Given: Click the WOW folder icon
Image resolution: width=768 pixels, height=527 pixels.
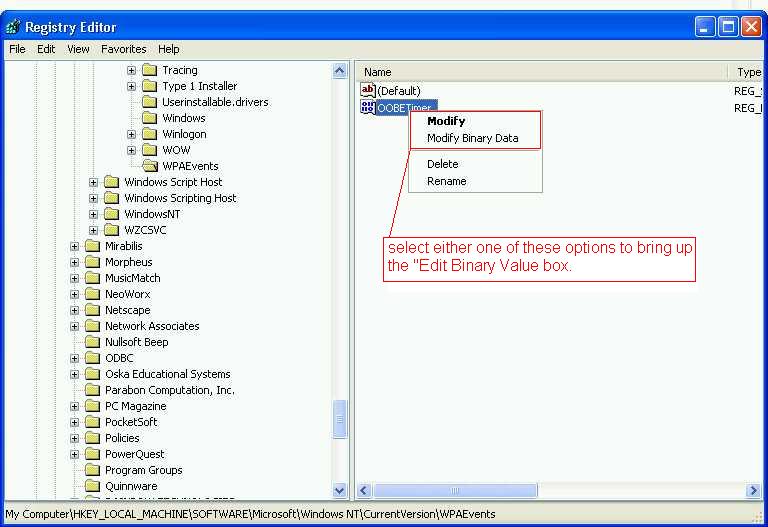Looking at the screenshot, I should (x=149, y=150).
